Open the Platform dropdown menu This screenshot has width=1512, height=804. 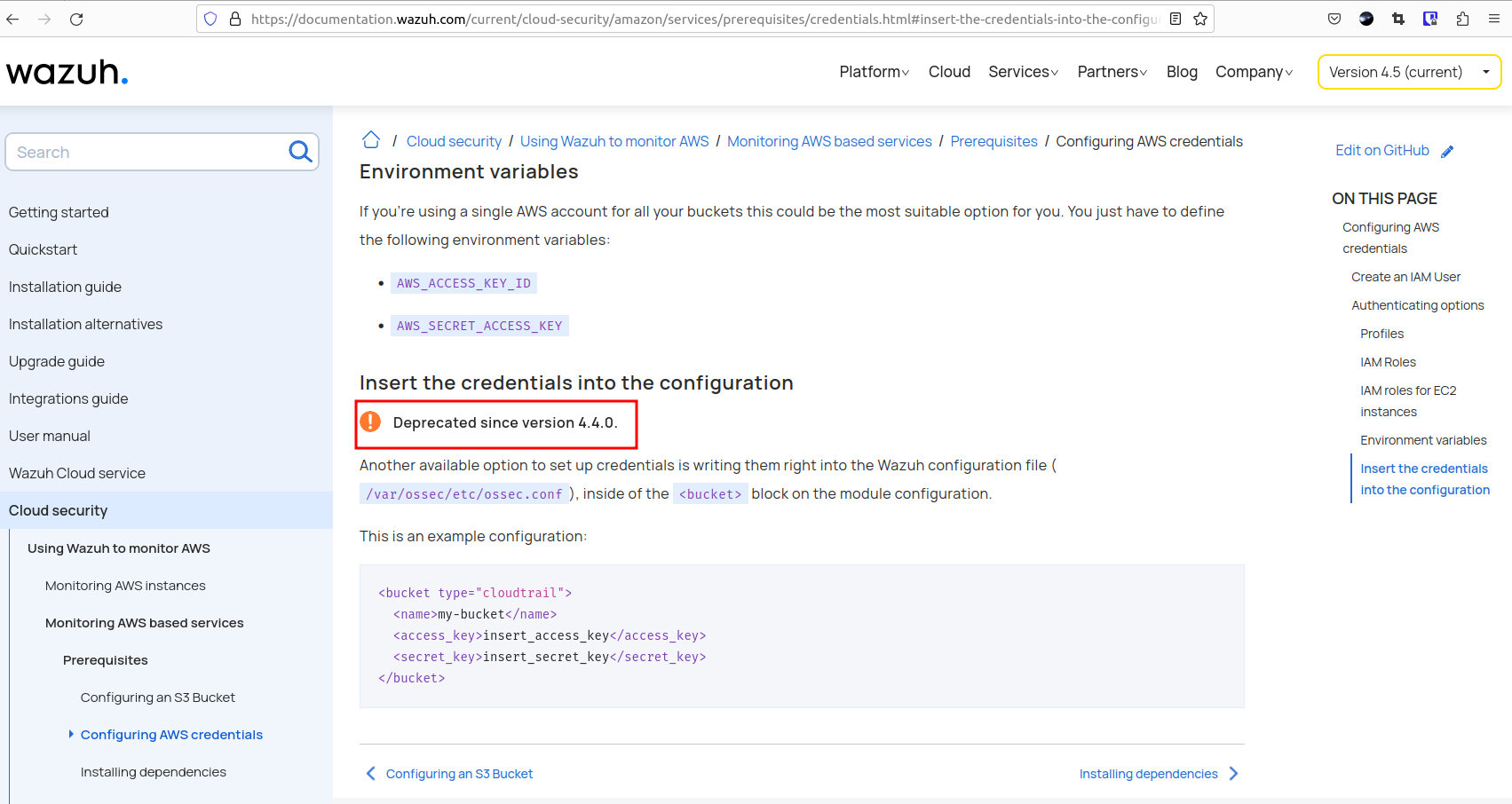click(x=874, y=72)
